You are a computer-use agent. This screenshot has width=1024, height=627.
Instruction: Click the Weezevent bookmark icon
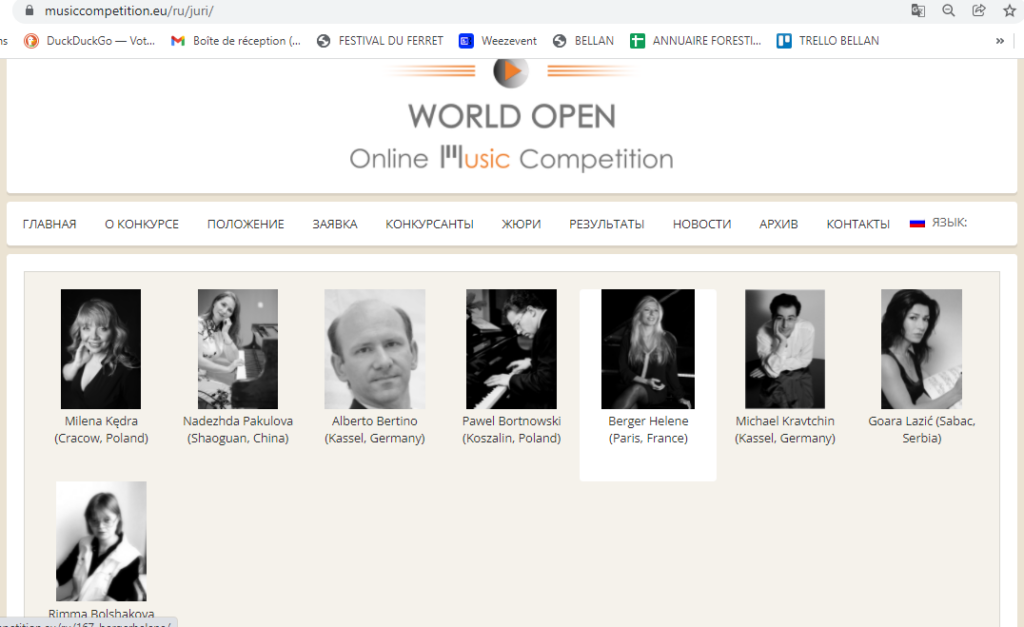point(465,41)
